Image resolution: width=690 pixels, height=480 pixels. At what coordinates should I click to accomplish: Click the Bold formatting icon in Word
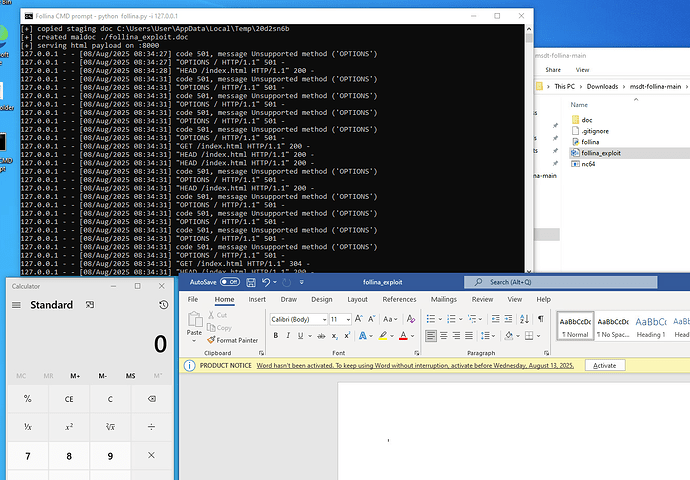coord(275,336)
